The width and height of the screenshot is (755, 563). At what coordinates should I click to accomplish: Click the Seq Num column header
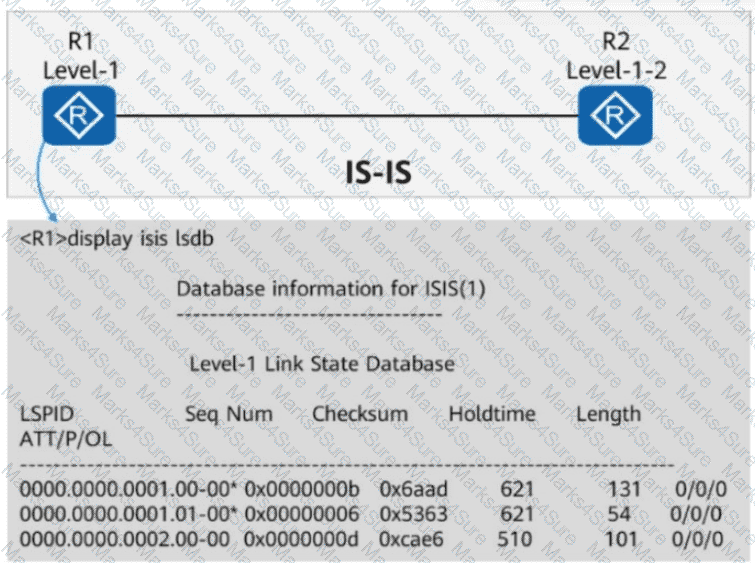[x=229, y=414]
